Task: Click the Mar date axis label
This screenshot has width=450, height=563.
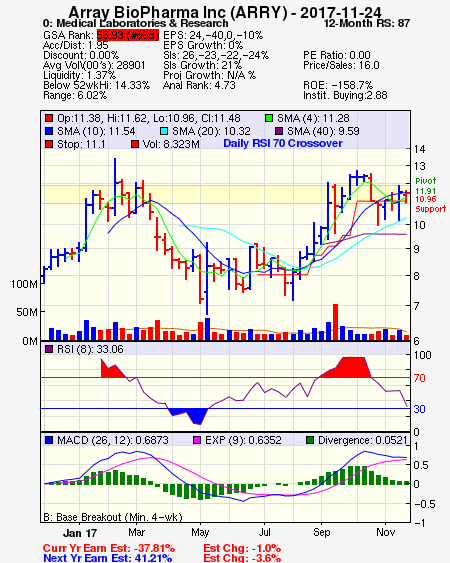Action: [x=136, y=532]
